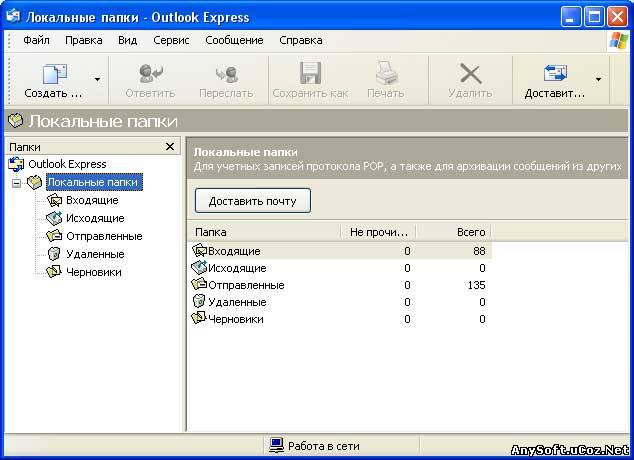Select Удаленные name in the folder list
This screenshot has height=460, width=634.
(x=237, y=302)
